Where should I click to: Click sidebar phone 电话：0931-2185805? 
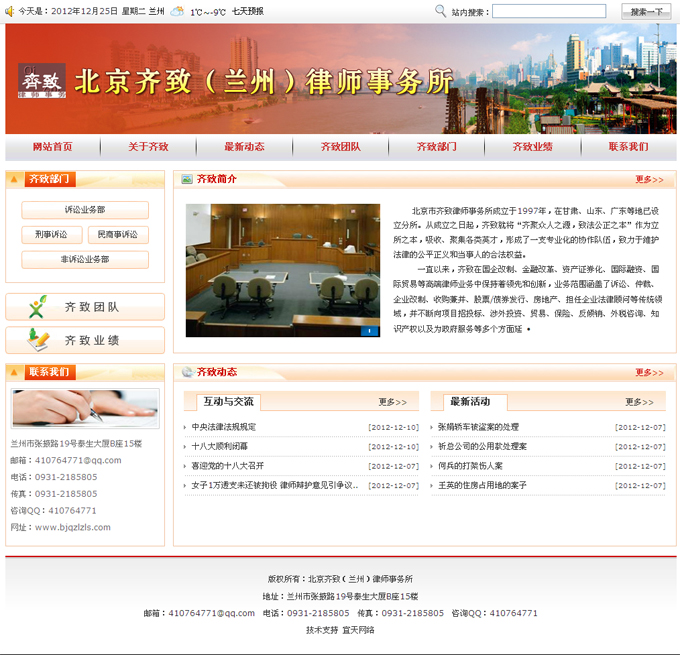pos(54,477)
